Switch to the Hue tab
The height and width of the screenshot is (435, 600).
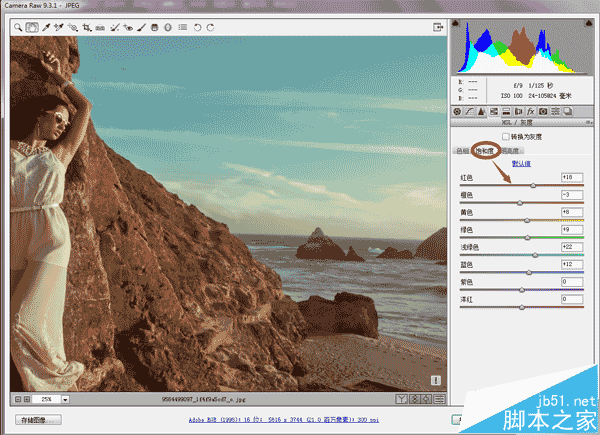point(462,151)
